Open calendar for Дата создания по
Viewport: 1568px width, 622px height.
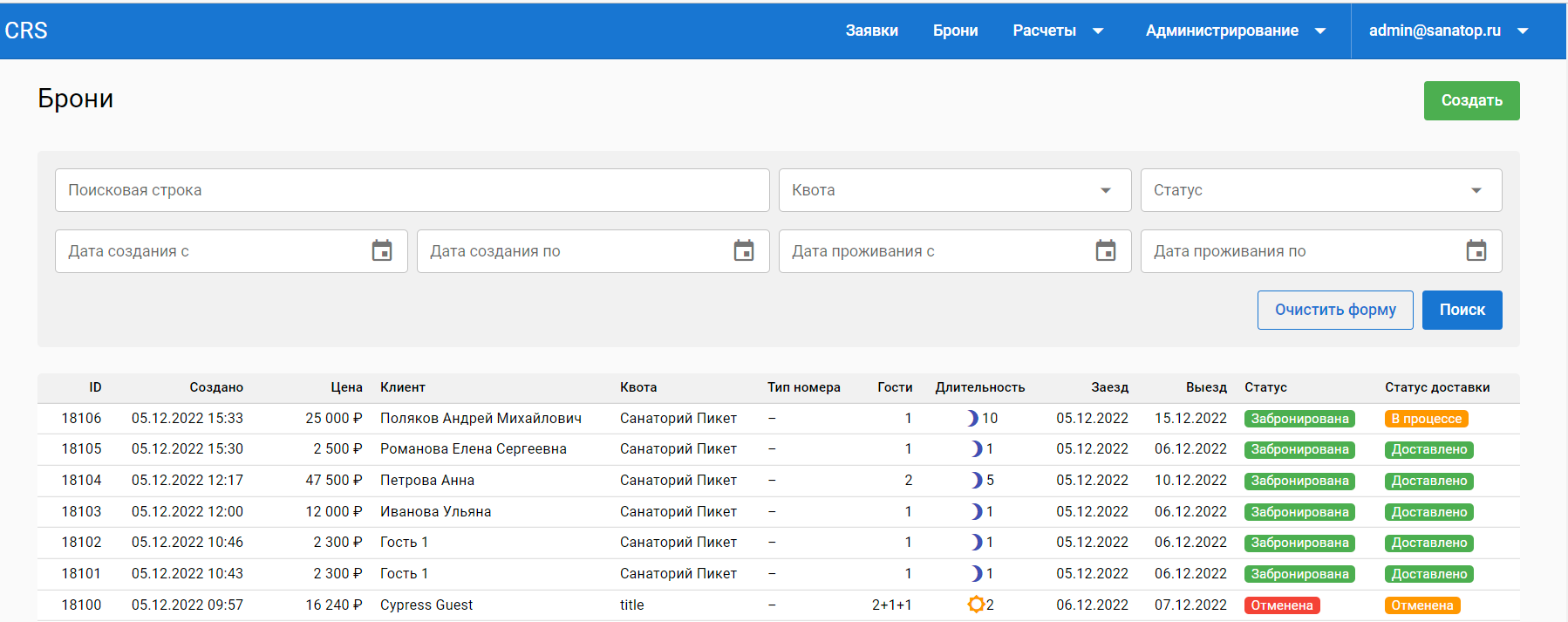pyautogui.click(x=744, y=251)
